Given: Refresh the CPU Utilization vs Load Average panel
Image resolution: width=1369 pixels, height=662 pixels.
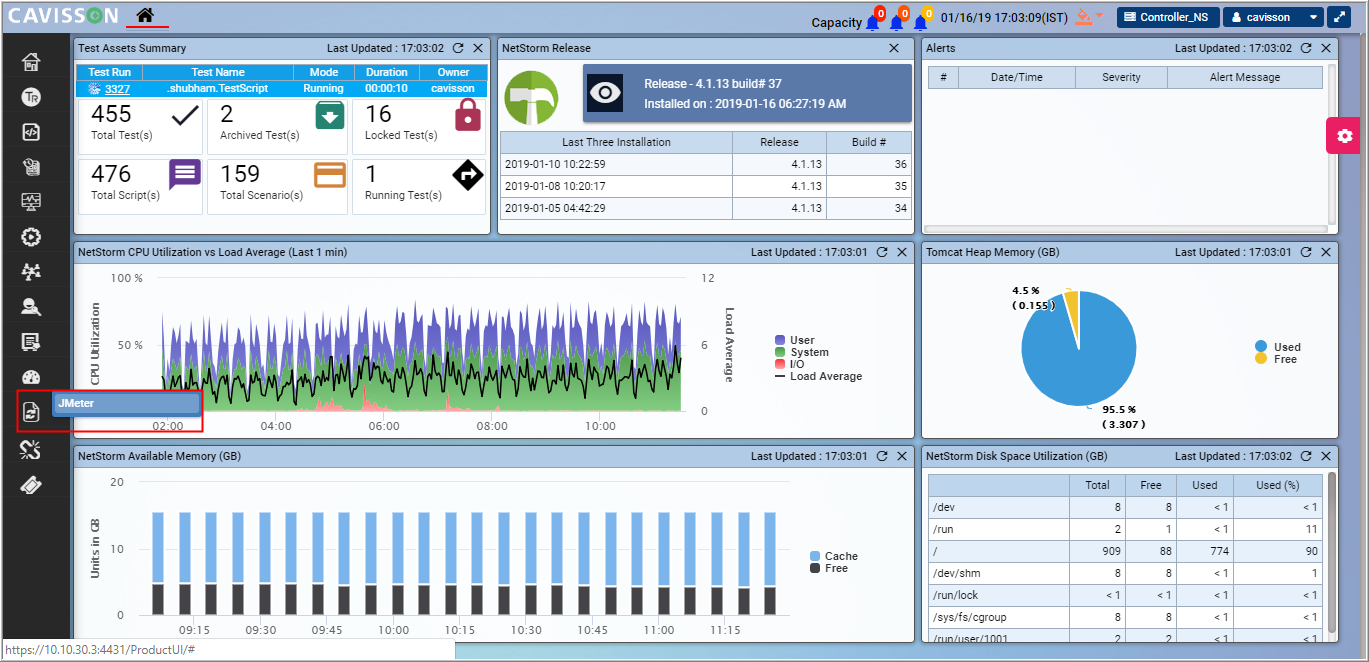Looking at the screenshot, I should (882, 252).
